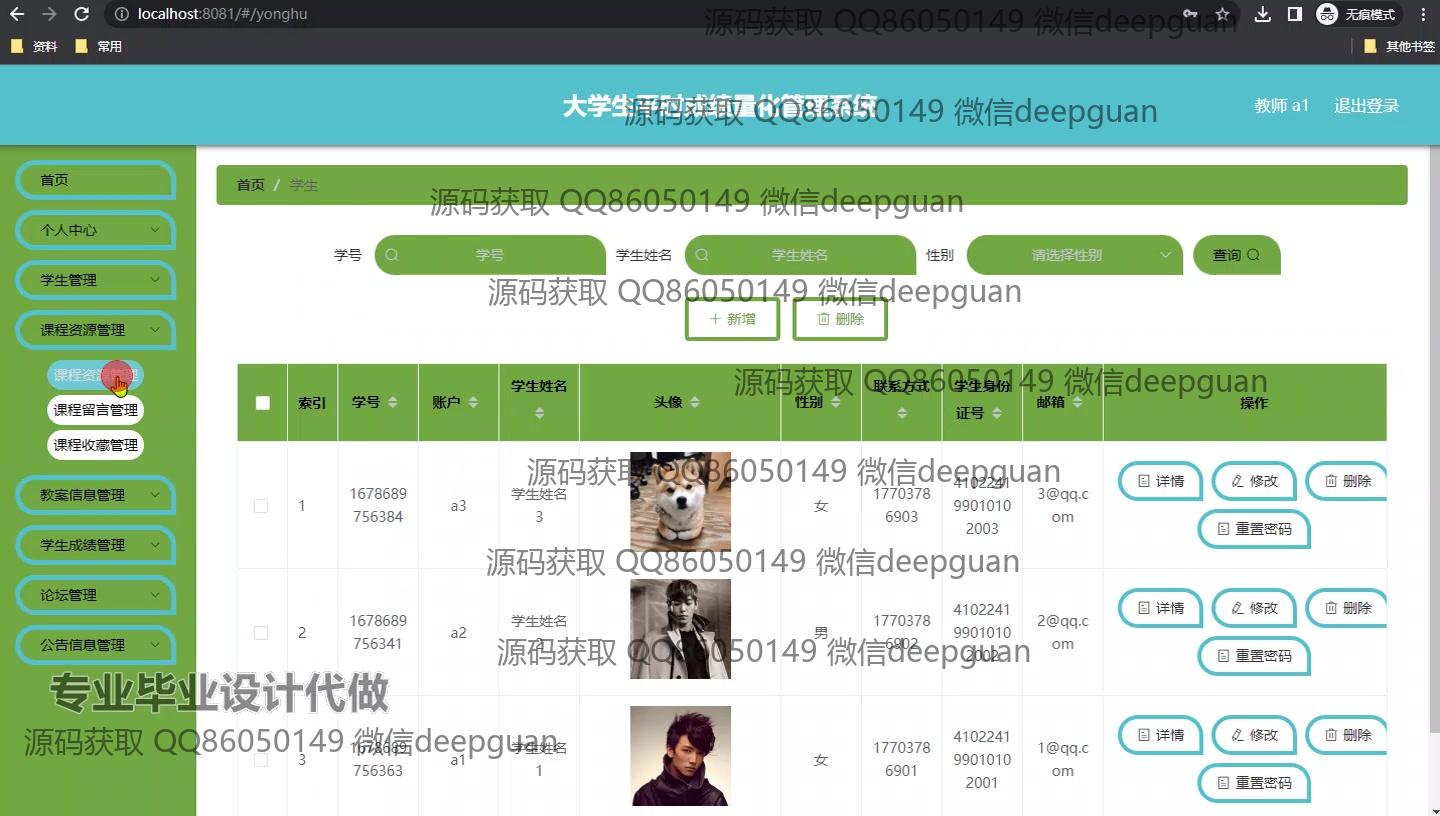This screenshot has height=816, width=1440.
Task: Click the 退出登录 logout link
Action: (x=1366, y=105)
